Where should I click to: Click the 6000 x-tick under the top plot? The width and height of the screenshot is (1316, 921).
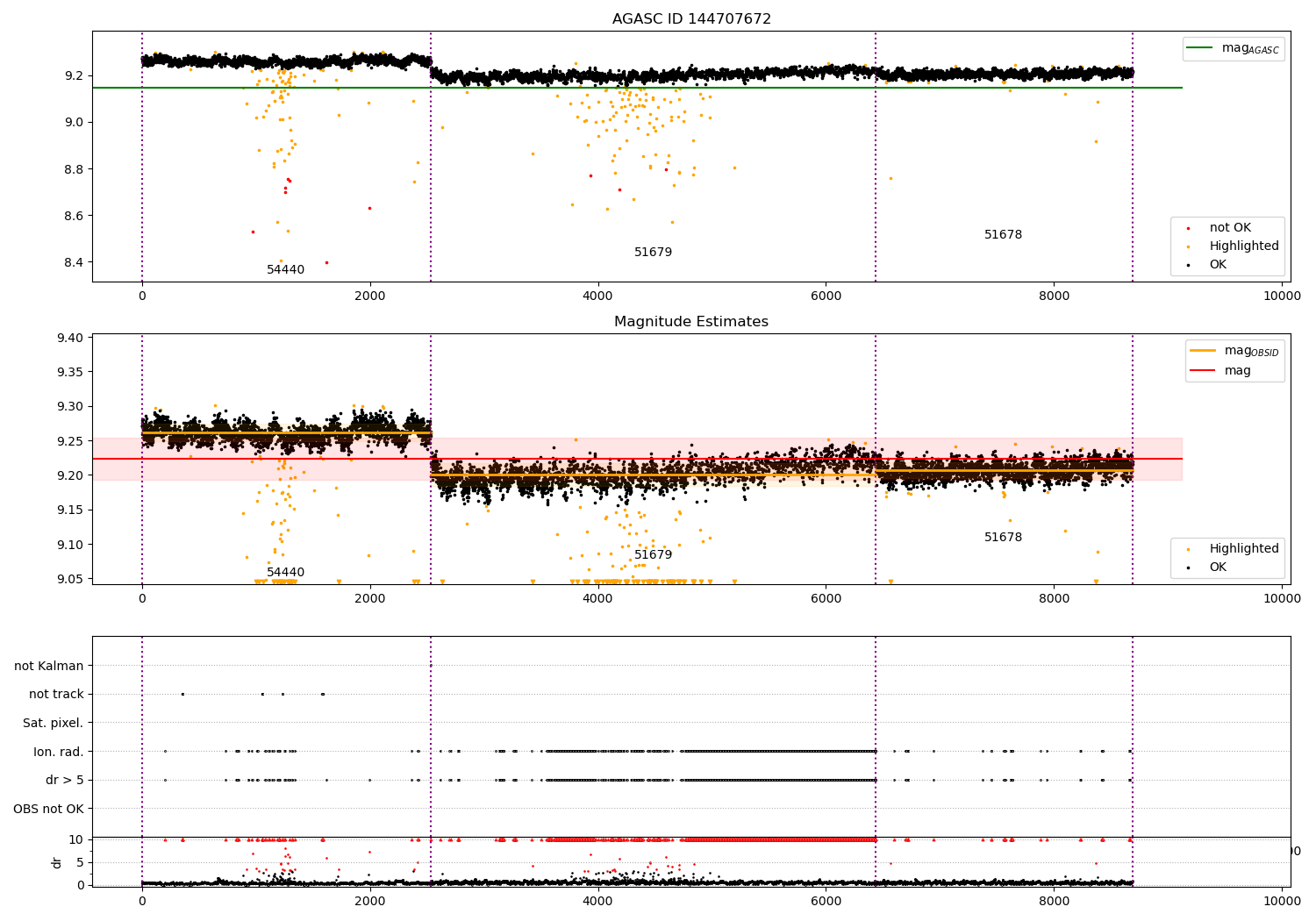click(x=826, y=296)
